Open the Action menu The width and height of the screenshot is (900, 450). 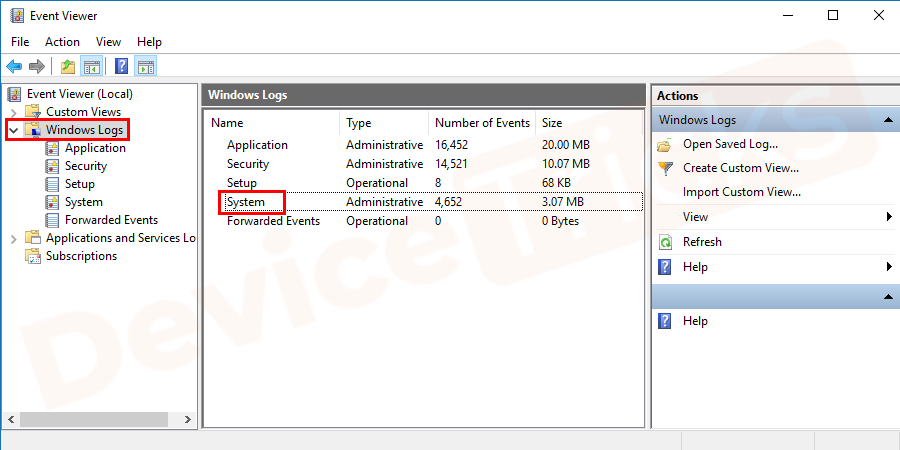(x=63, y=42)
